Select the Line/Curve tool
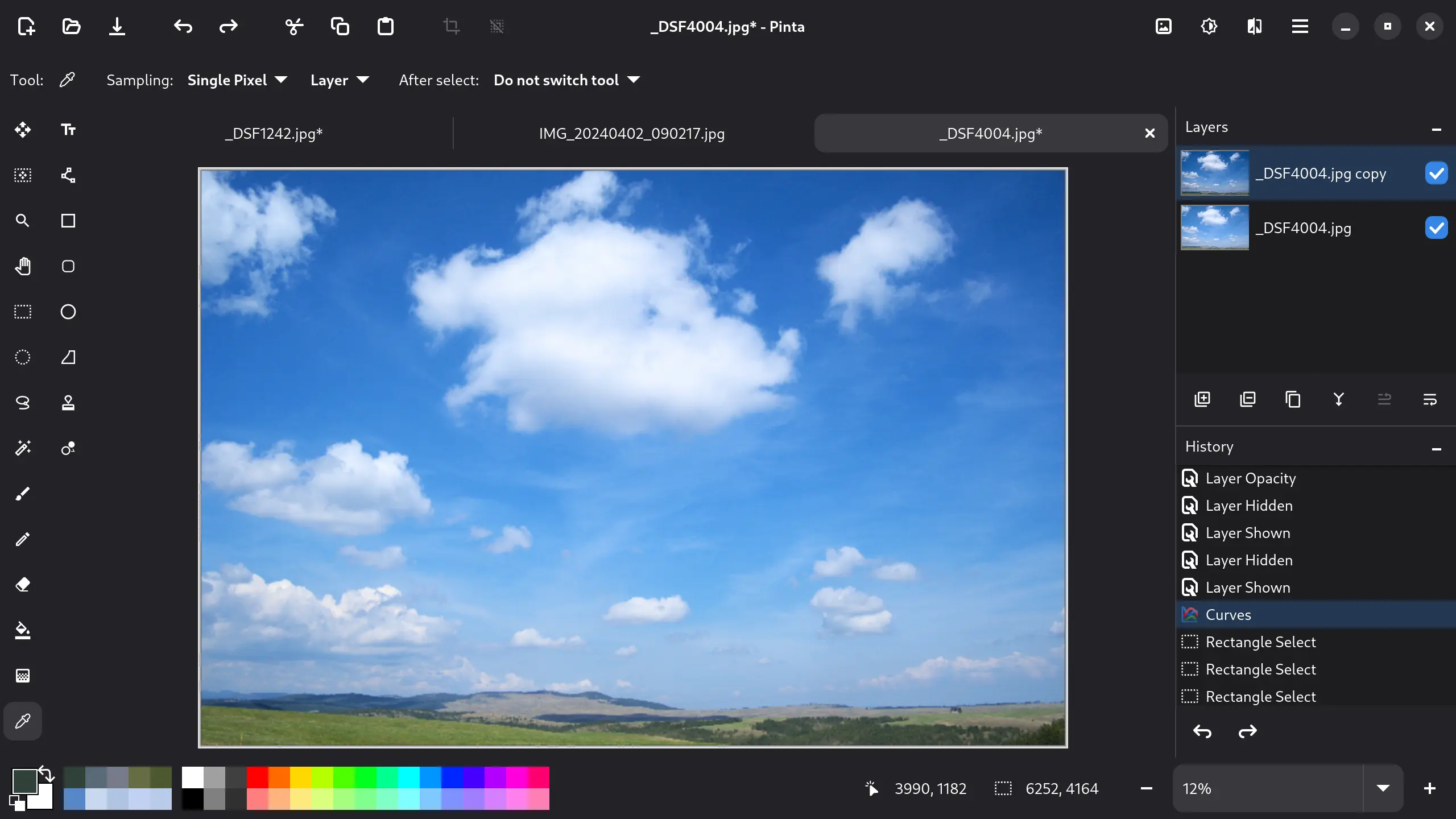Screen dimensions: 1456x819 coord(68,175)
